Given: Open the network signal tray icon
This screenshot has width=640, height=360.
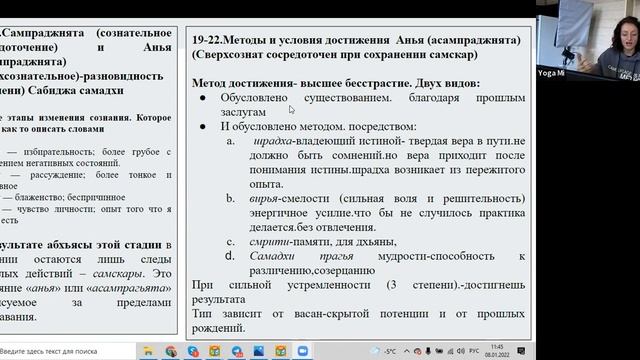Looking at the screenshot, I should pos(450,351).
